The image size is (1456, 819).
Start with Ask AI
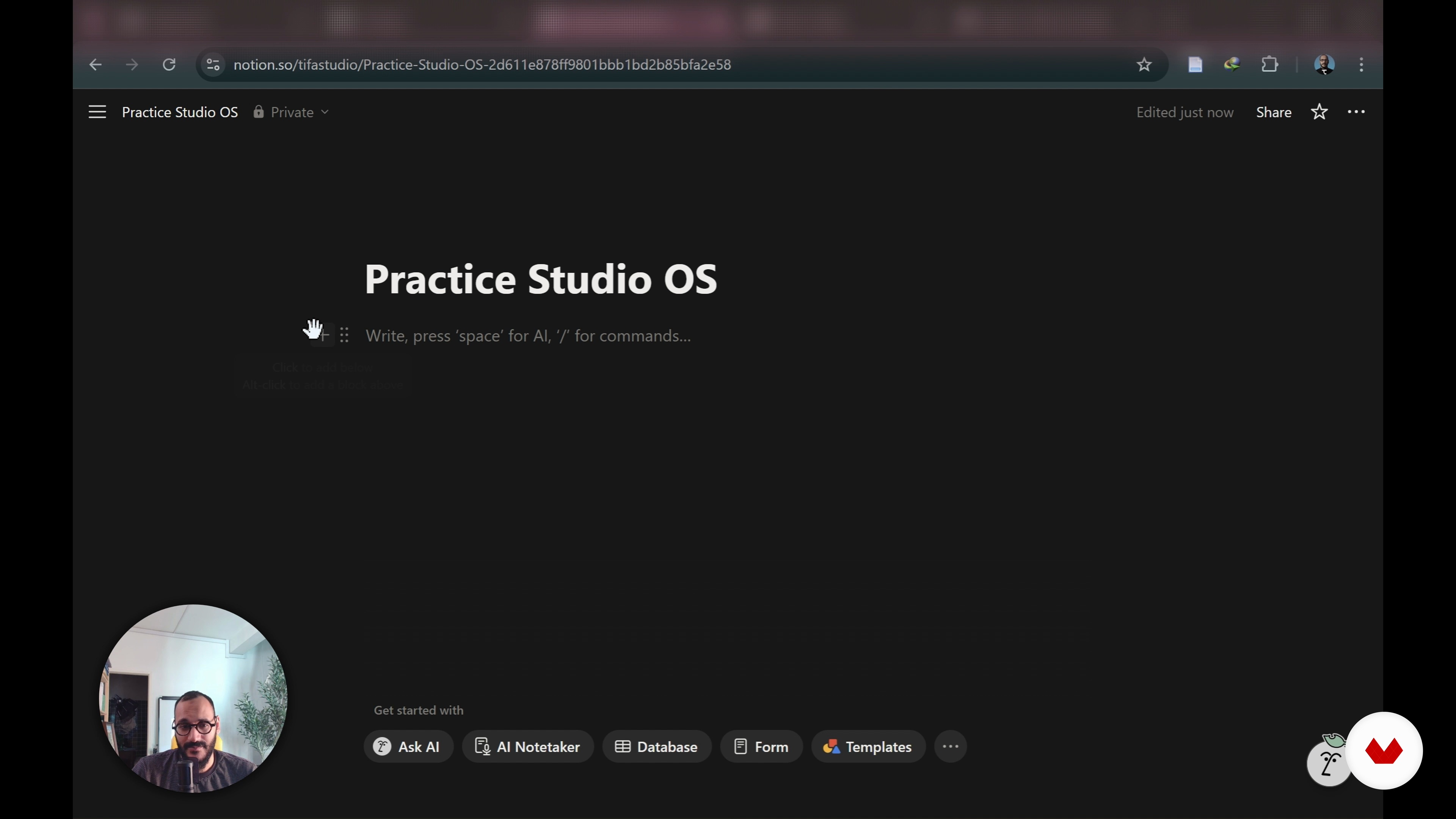[408, 747]
